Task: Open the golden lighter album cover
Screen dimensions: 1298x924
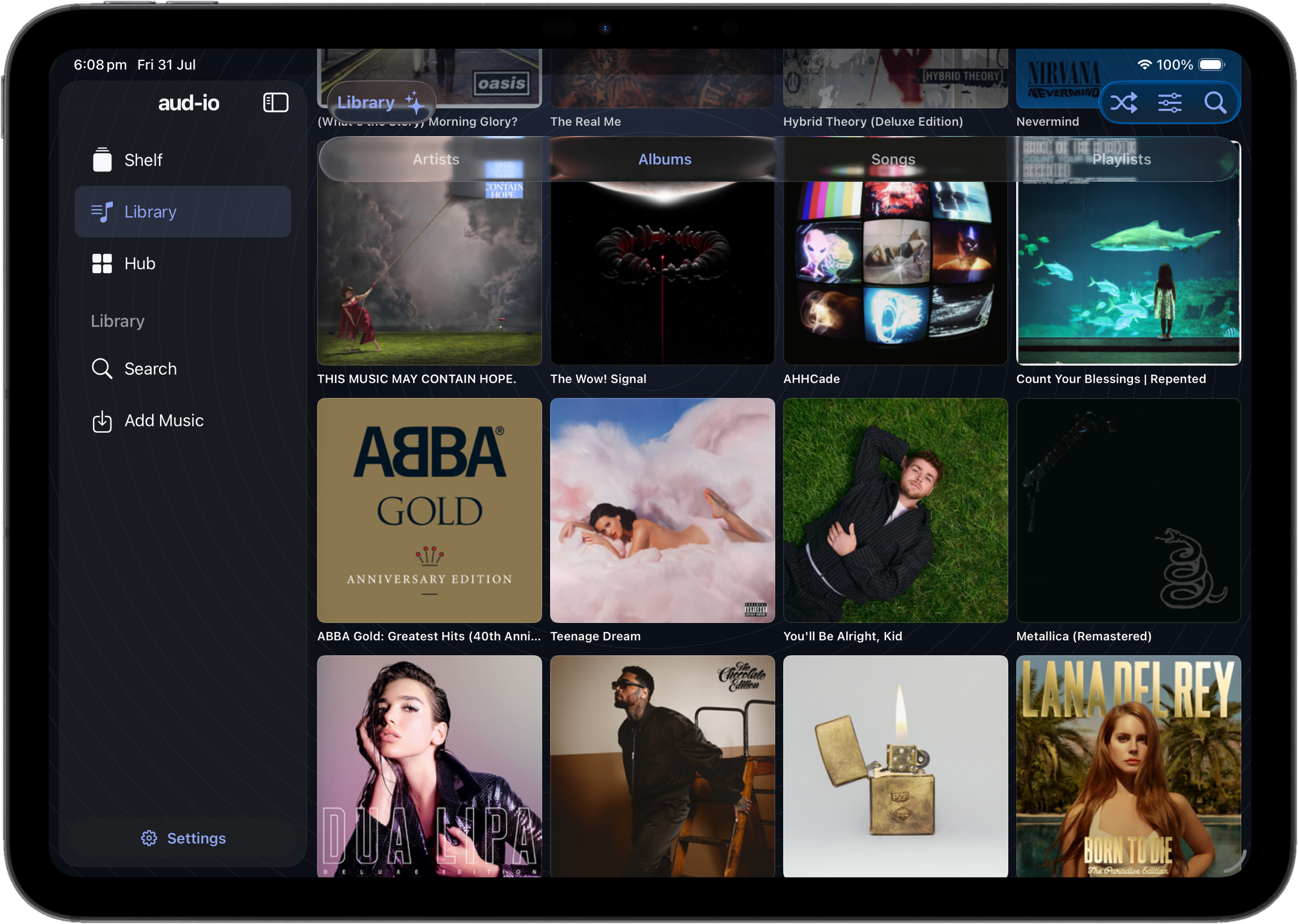Action: 895,766
